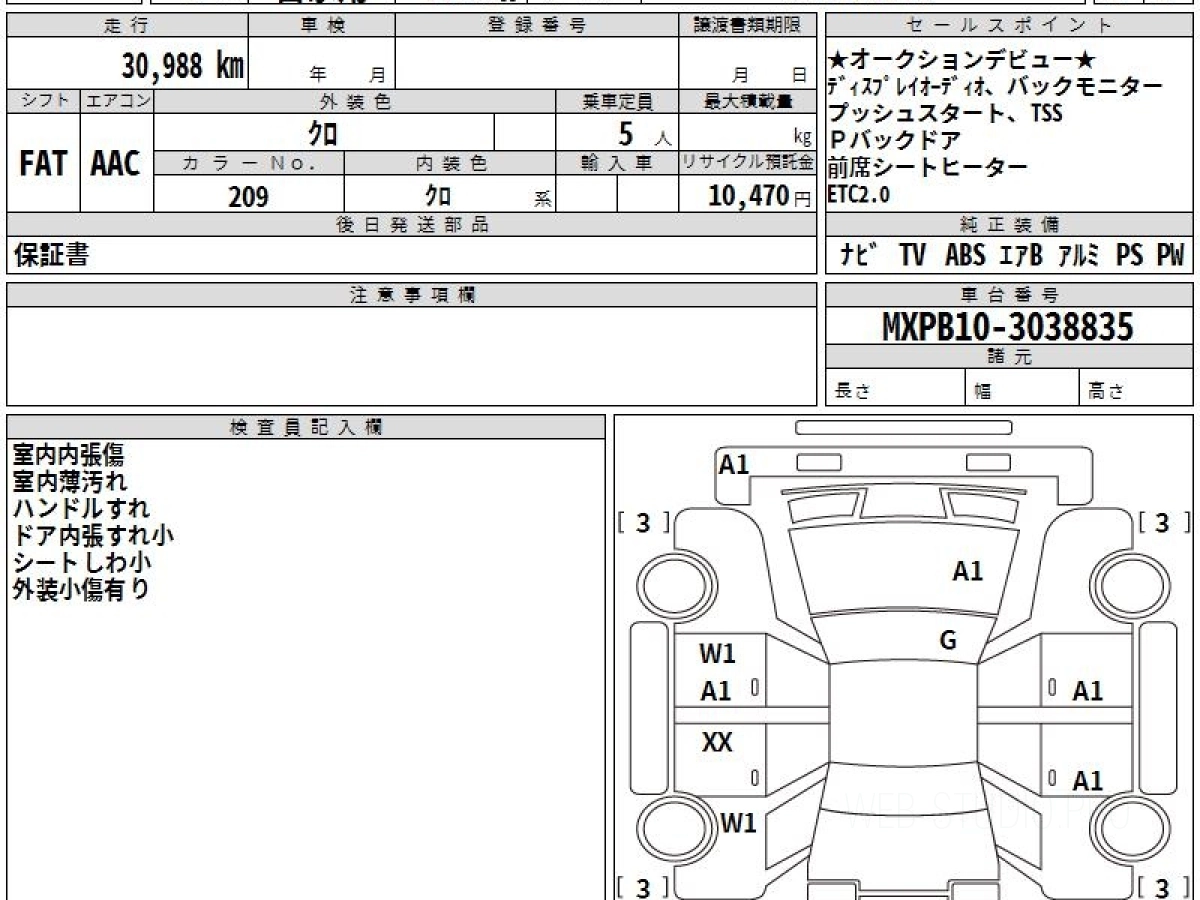This screenshot has width=1200, height=900.
Task: Click the カラーNo. header
Action: pyautogui.click(x=249, y=164)
